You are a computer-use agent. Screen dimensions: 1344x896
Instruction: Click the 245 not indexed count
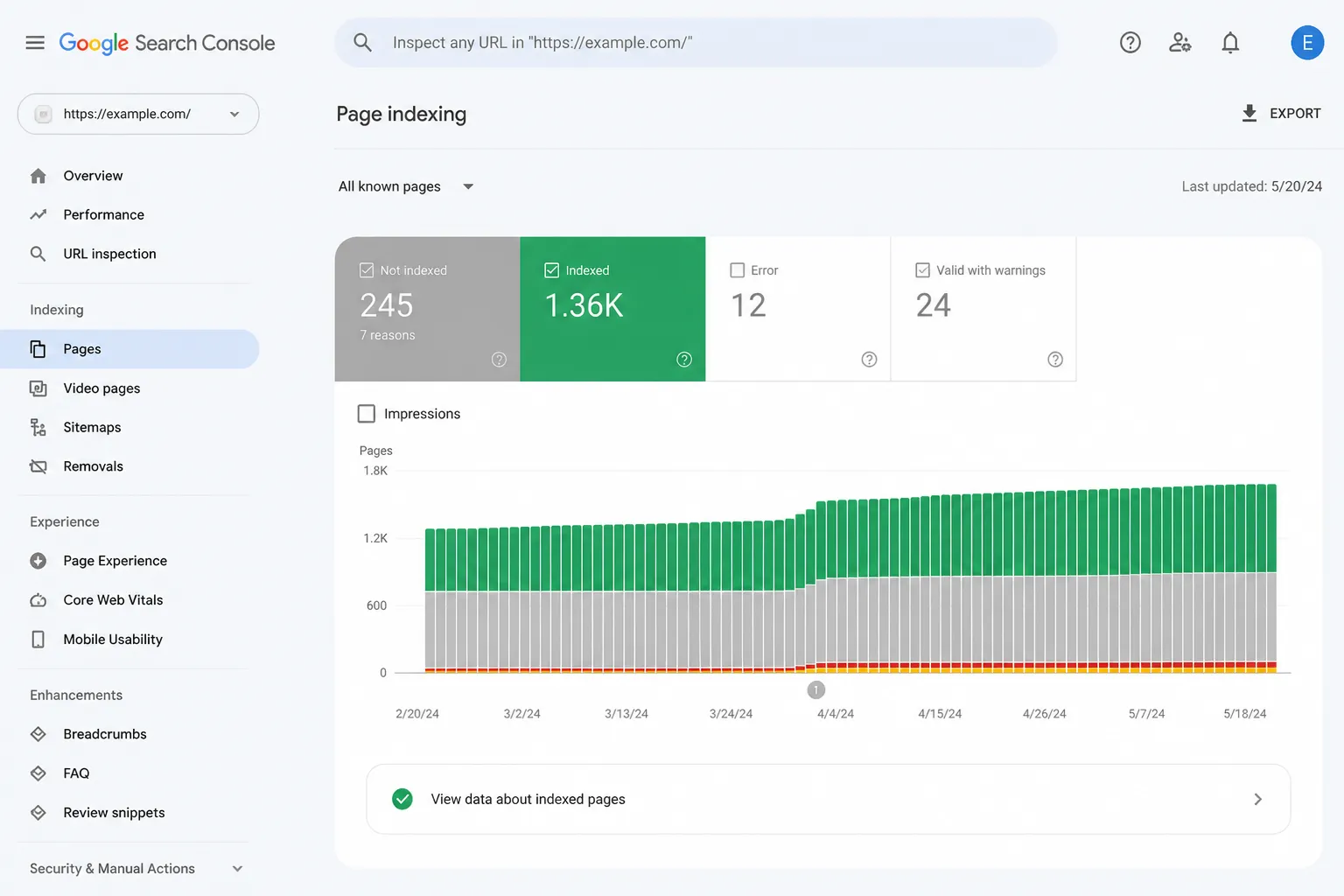coord(387,305)
